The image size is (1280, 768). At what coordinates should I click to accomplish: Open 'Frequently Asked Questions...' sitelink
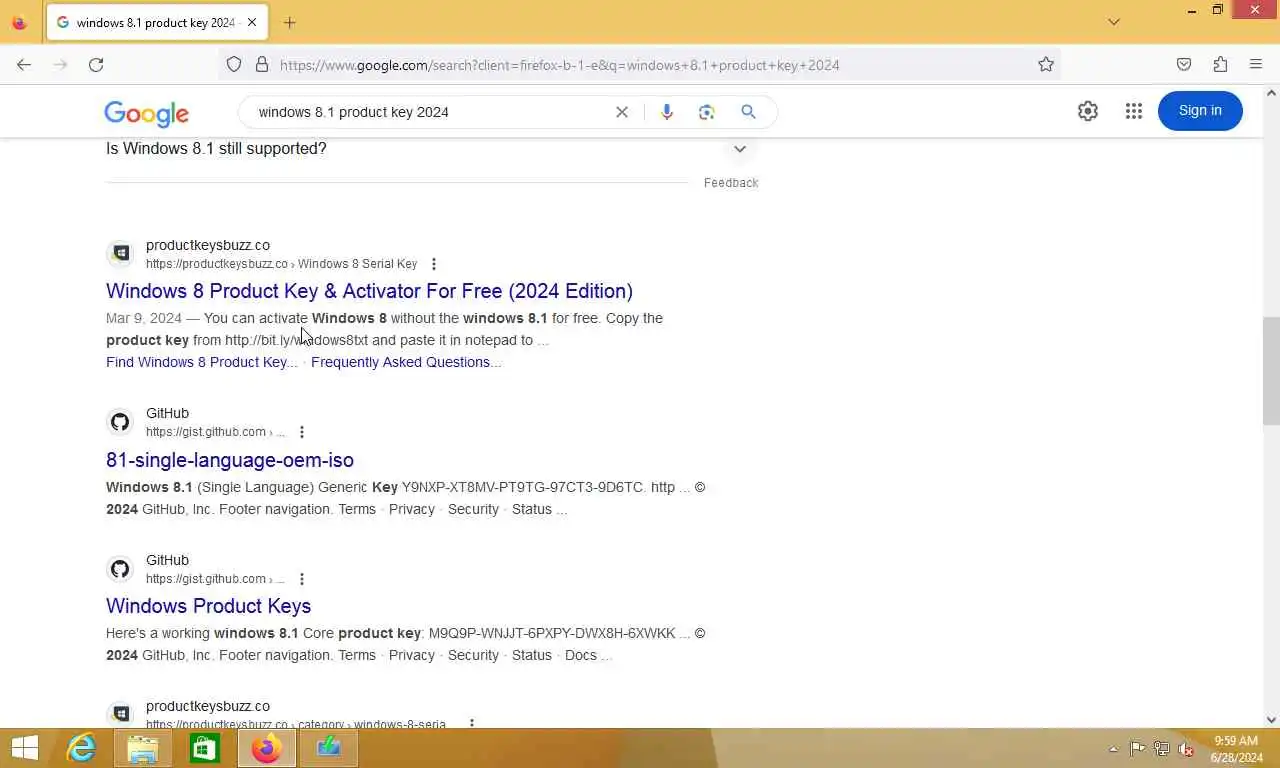click(406, 362)
